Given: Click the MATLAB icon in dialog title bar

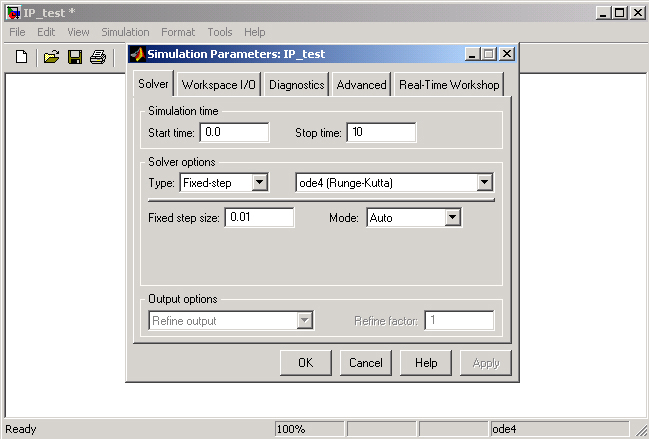Looking at the screenshot, I should pyautogui.click(x=137, y=54).
